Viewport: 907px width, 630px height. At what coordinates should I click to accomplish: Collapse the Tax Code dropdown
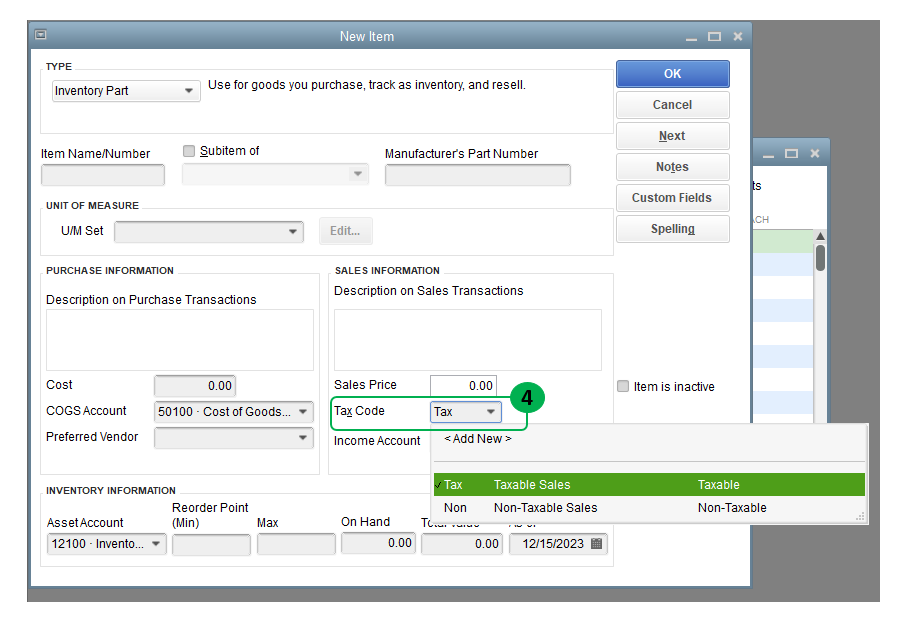(x=491, y=411)
